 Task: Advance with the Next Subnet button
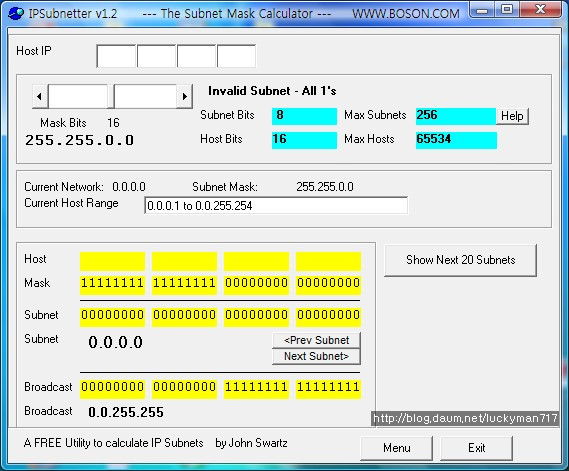coord(316,356)
